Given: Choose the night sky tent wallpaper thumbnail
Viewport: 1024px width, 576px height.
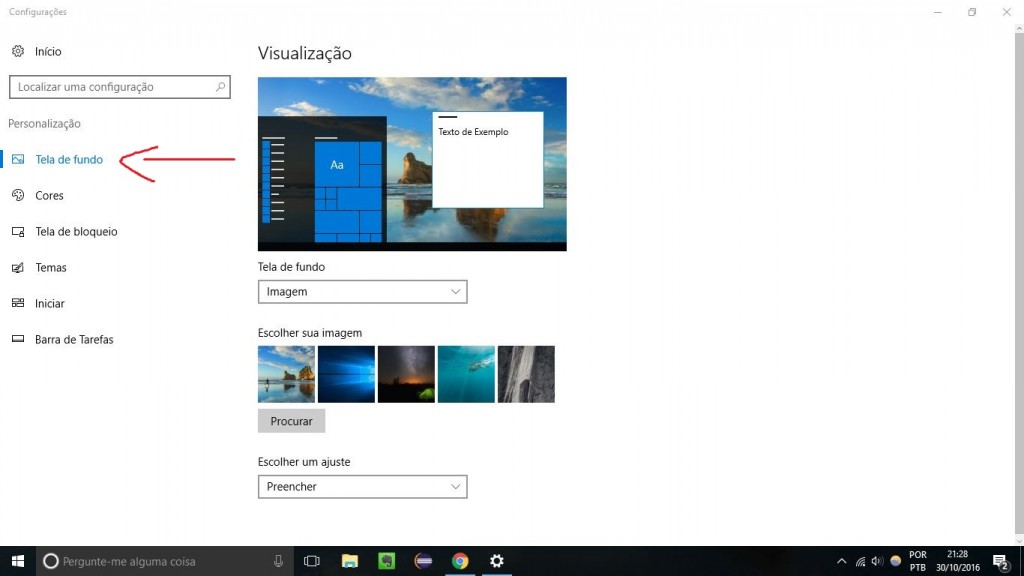Looking at the screenshot, I should point(406,374).
